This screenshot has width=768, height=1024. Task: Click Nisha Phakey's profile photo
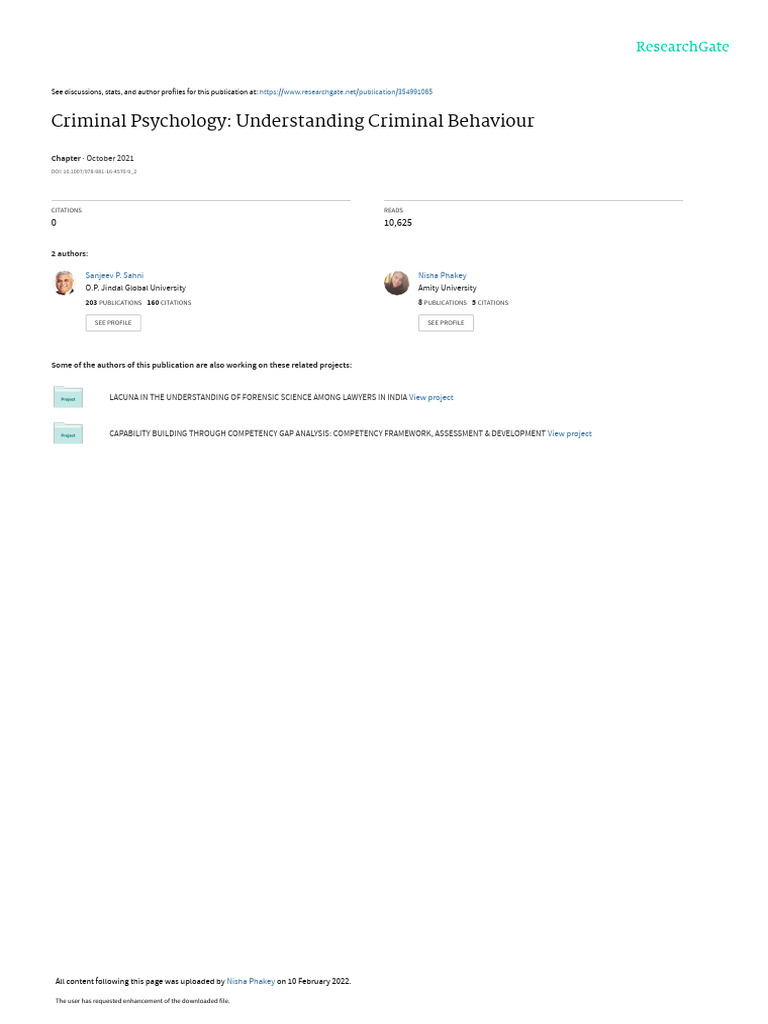pyautogui.click(x=396, y=283)
